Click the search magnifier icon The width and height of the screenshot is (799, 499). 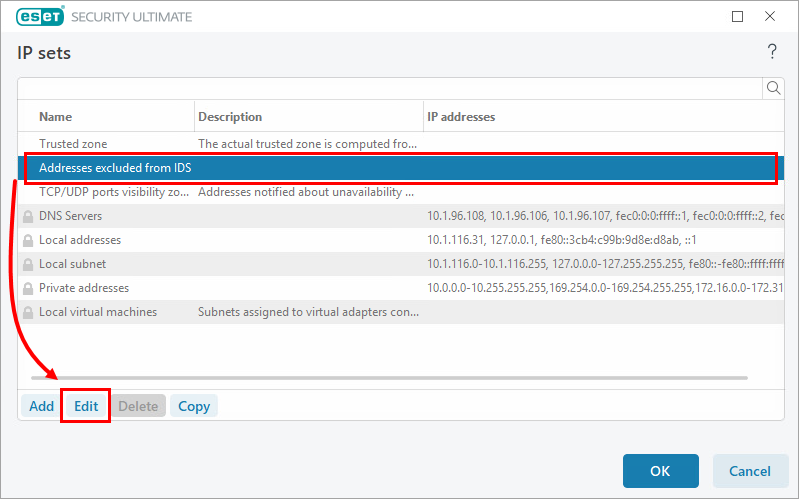point(773,88)
